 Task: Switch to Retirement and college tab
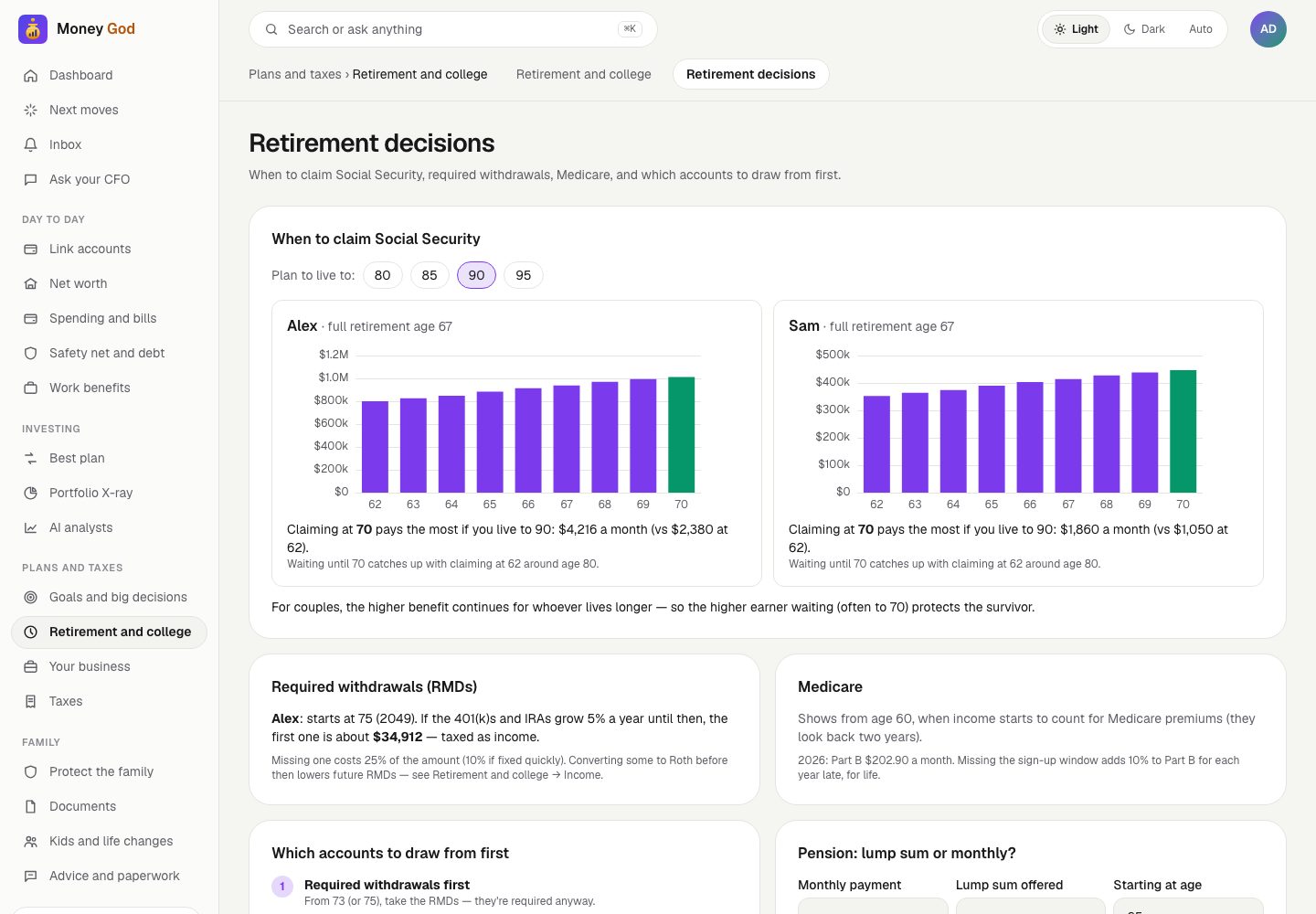point(584,74)
